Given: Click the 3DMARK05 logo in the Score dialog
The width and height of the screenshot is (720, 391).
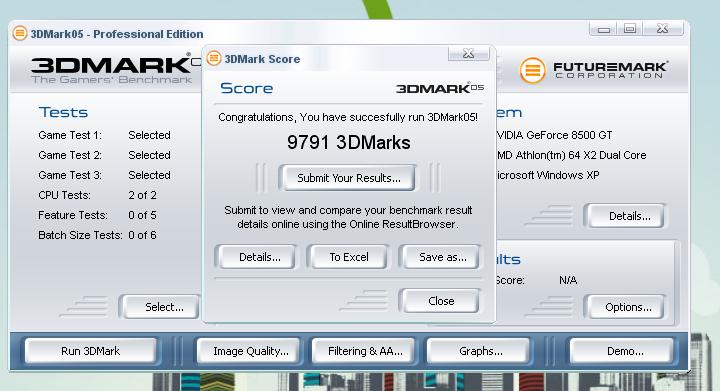Looking at the screenshot, I should [x=439, y=88].
